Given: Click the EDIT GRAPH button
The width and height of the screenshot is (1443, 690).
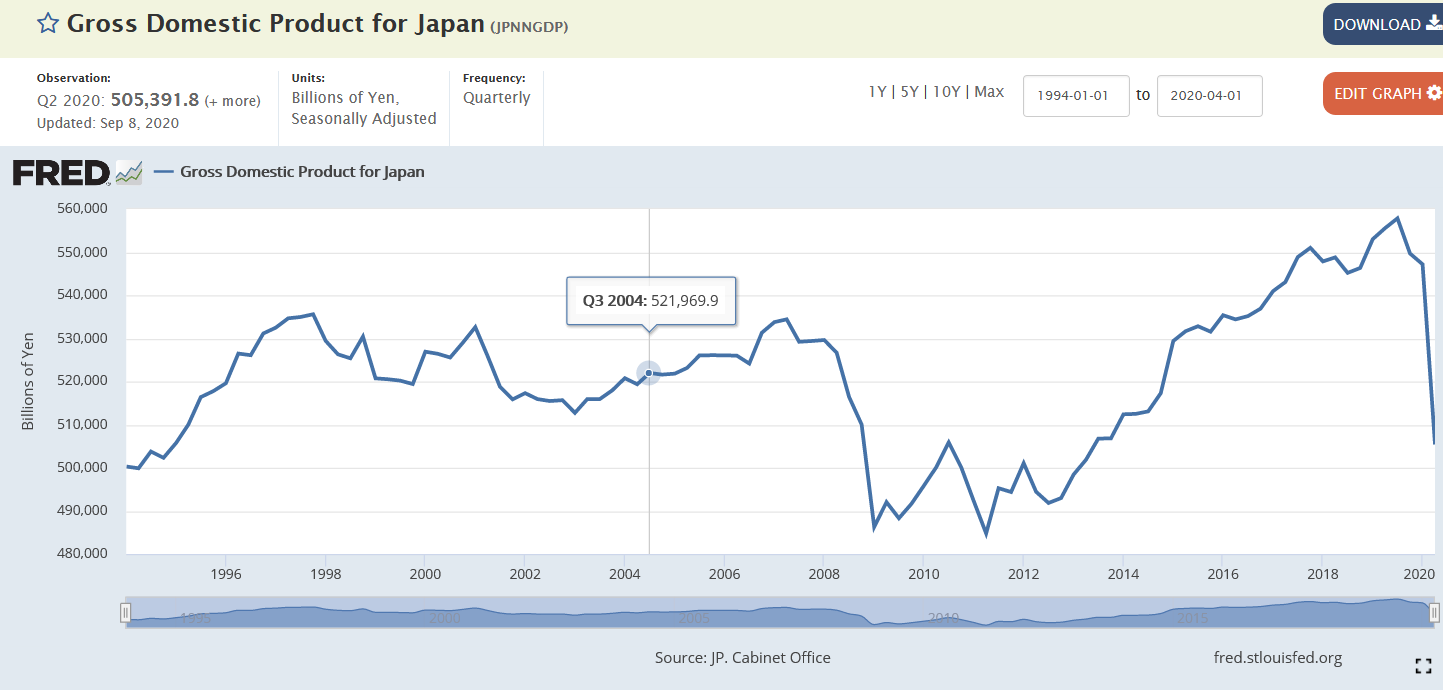Looking at the screenshot, I should (x=1383, y=94).
